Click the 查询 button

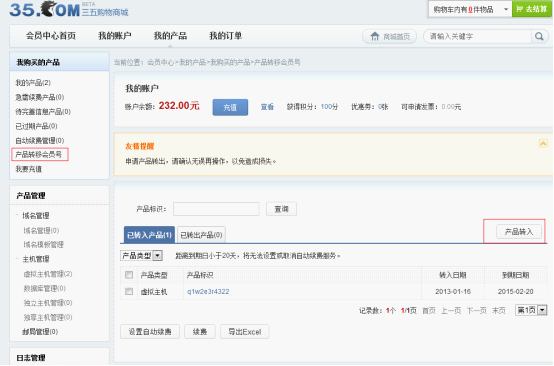click(281, 209)
